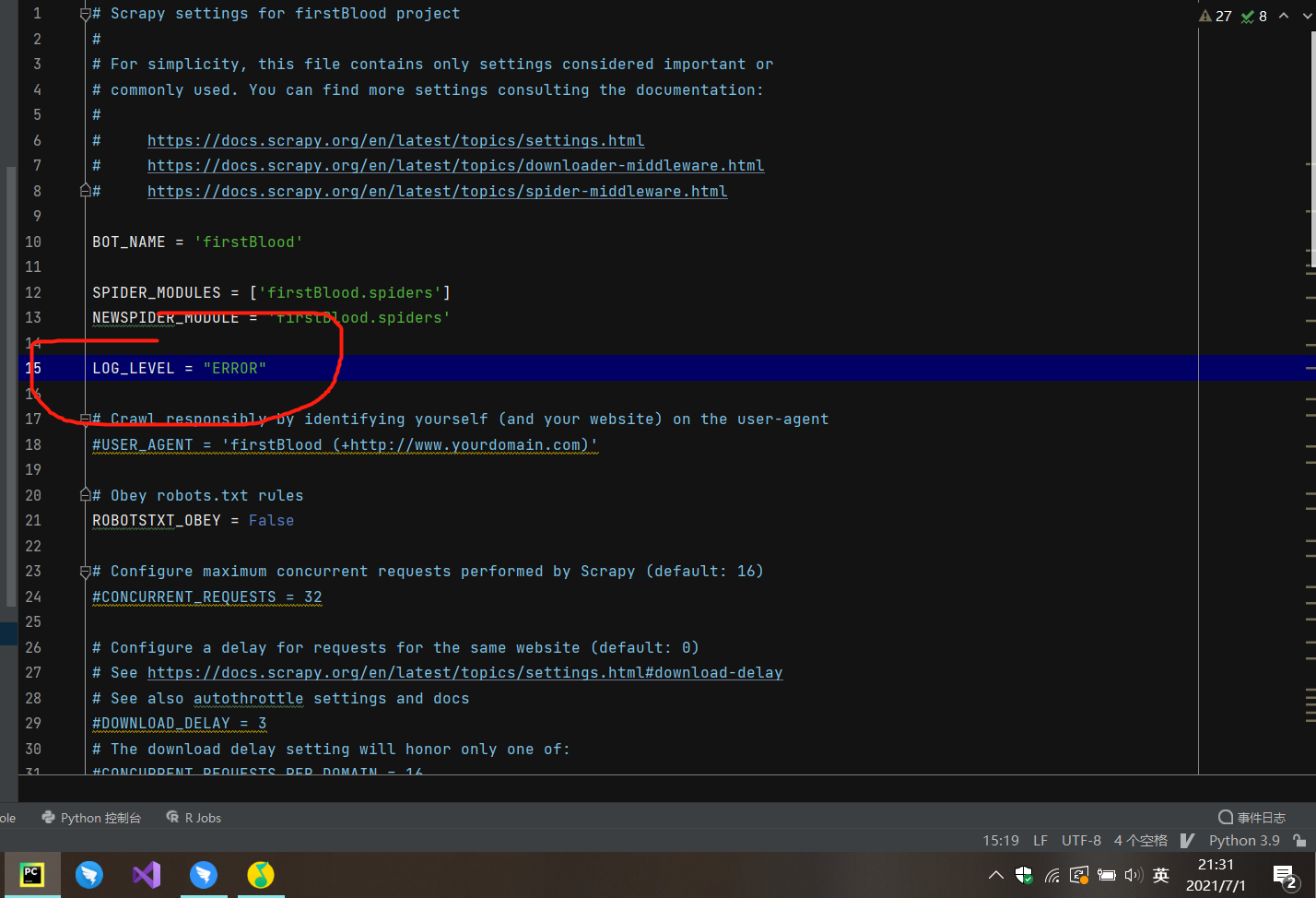The height and width of the screenshot is (898, 1316).
Task: Click the tray icon with orange badge
Action: [1079, 875]
